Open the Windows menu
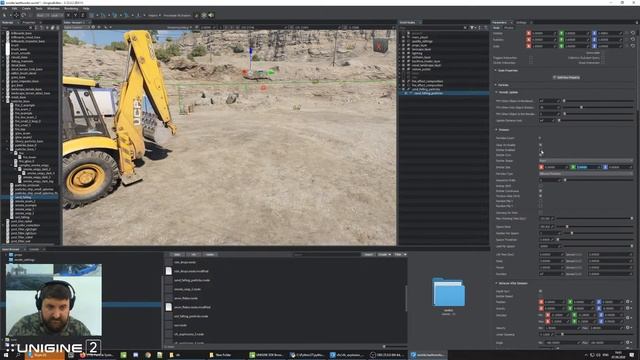640x360 pixels. (53, 9)
